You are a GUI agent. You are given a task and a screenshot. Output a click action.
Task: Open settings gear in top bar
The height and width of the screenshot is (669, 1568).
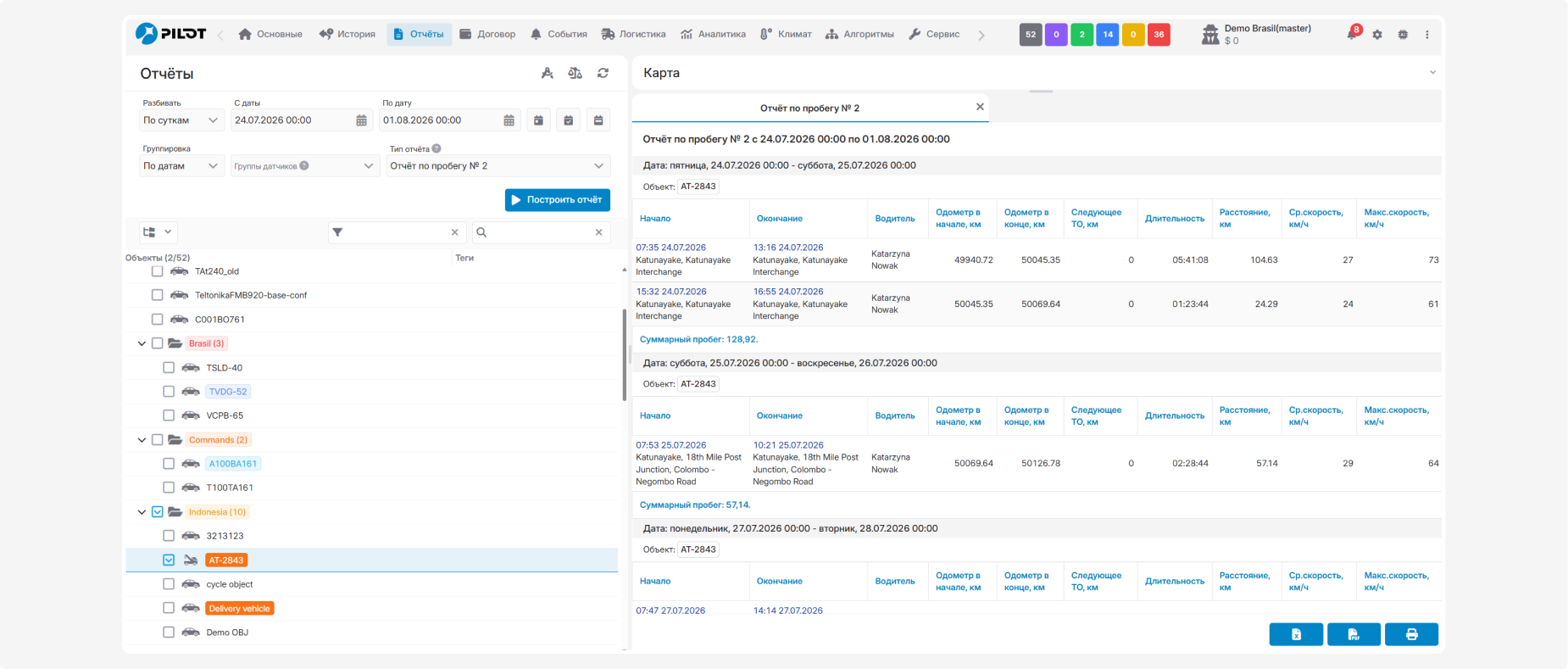coord(1377,35)
